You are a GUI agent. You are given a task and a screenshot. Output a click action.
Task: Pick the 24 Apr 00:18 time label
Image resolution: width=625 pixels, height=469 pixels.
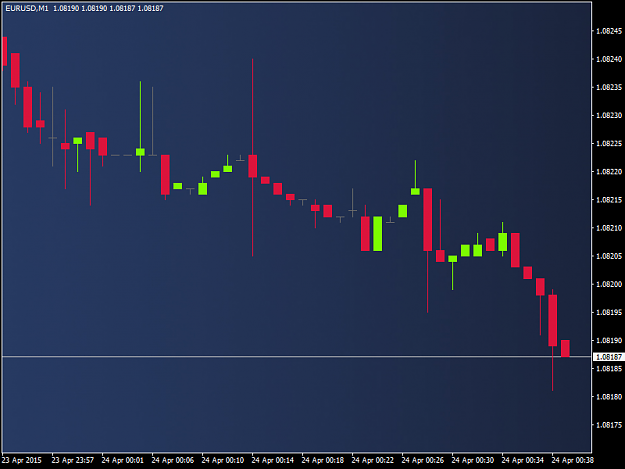[x=322, y=460]
